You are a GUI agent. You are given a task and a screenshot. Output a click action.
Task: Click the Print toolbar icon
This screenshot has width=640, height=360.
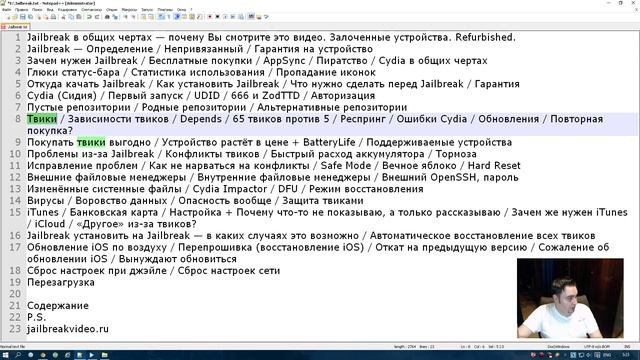click(53, 17)
